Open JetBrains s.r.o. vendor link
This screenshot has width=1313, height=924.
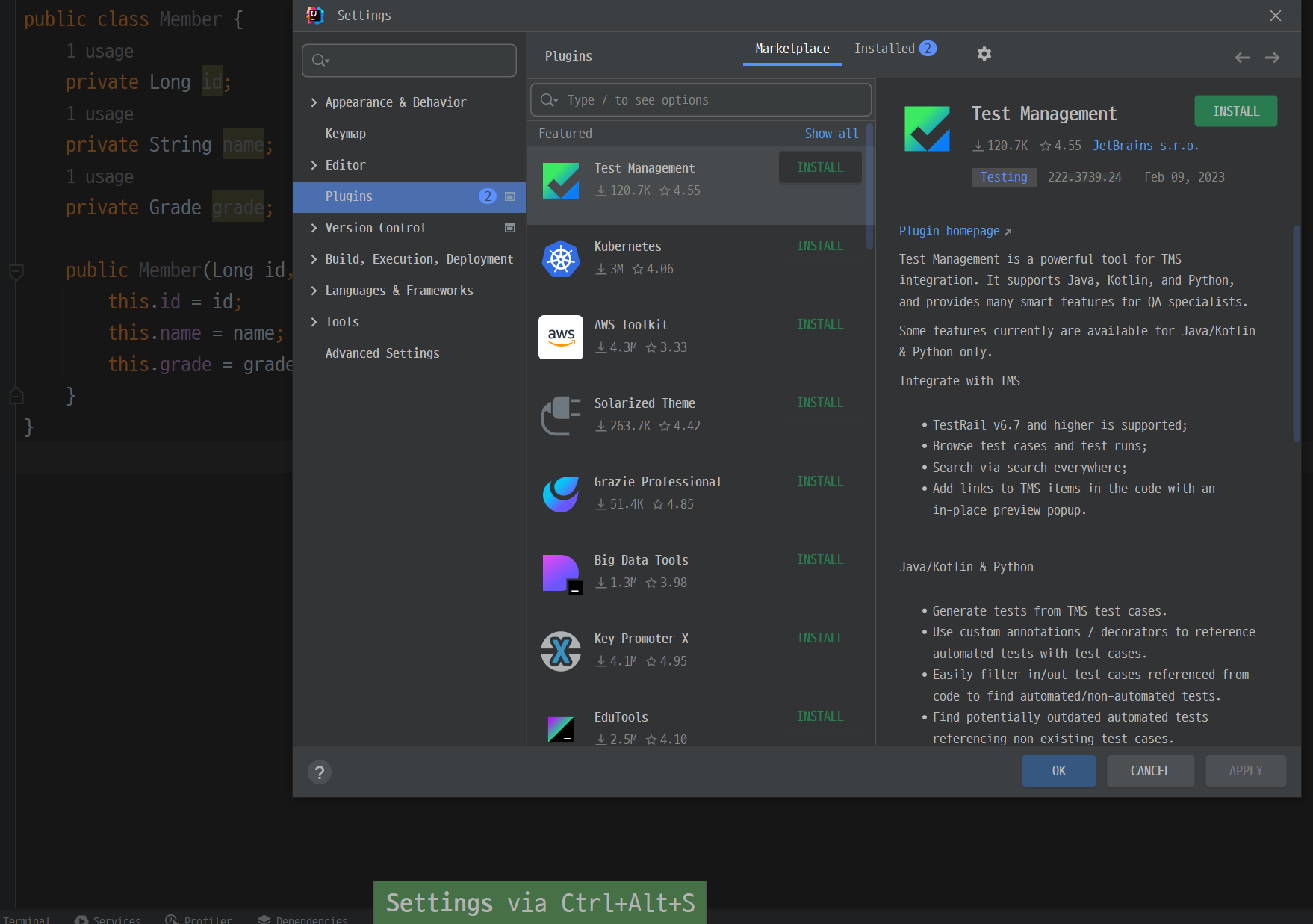pyautogui.click(x=1146, y=146)
